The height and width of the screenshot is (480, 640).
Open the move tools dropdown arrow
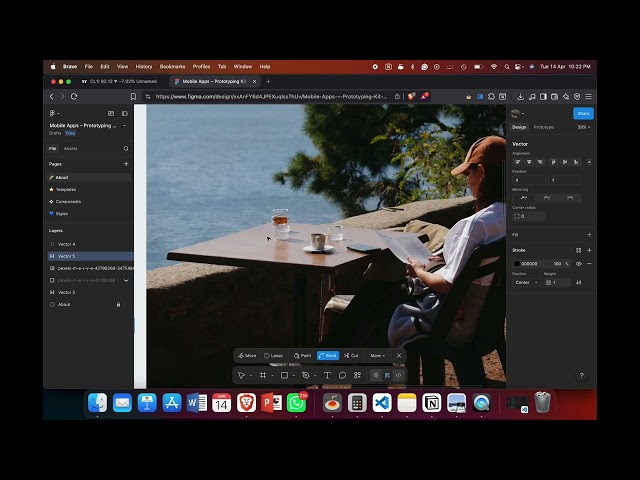(251, 376)
